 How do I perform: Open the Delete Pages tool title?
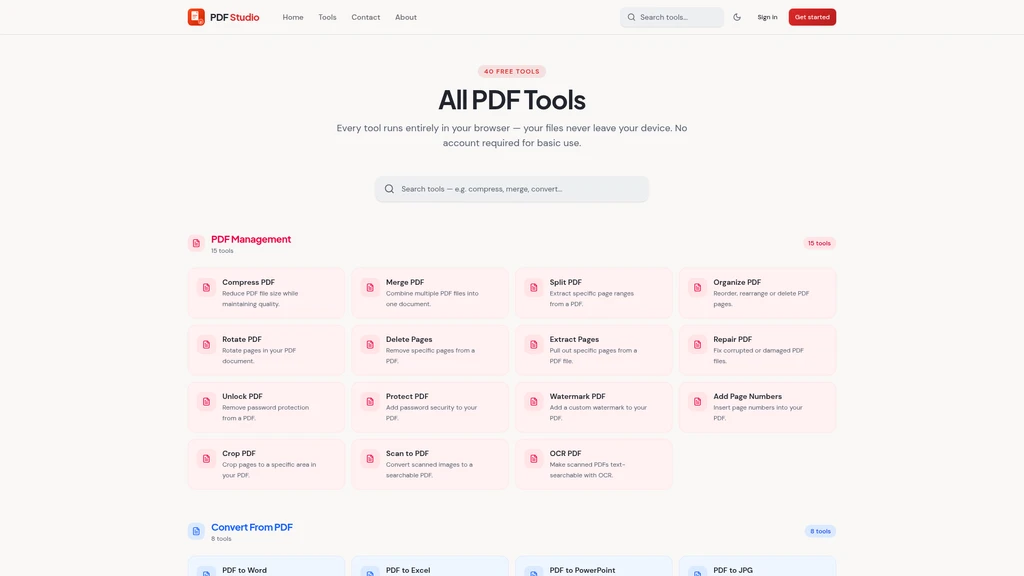point(409,339)
